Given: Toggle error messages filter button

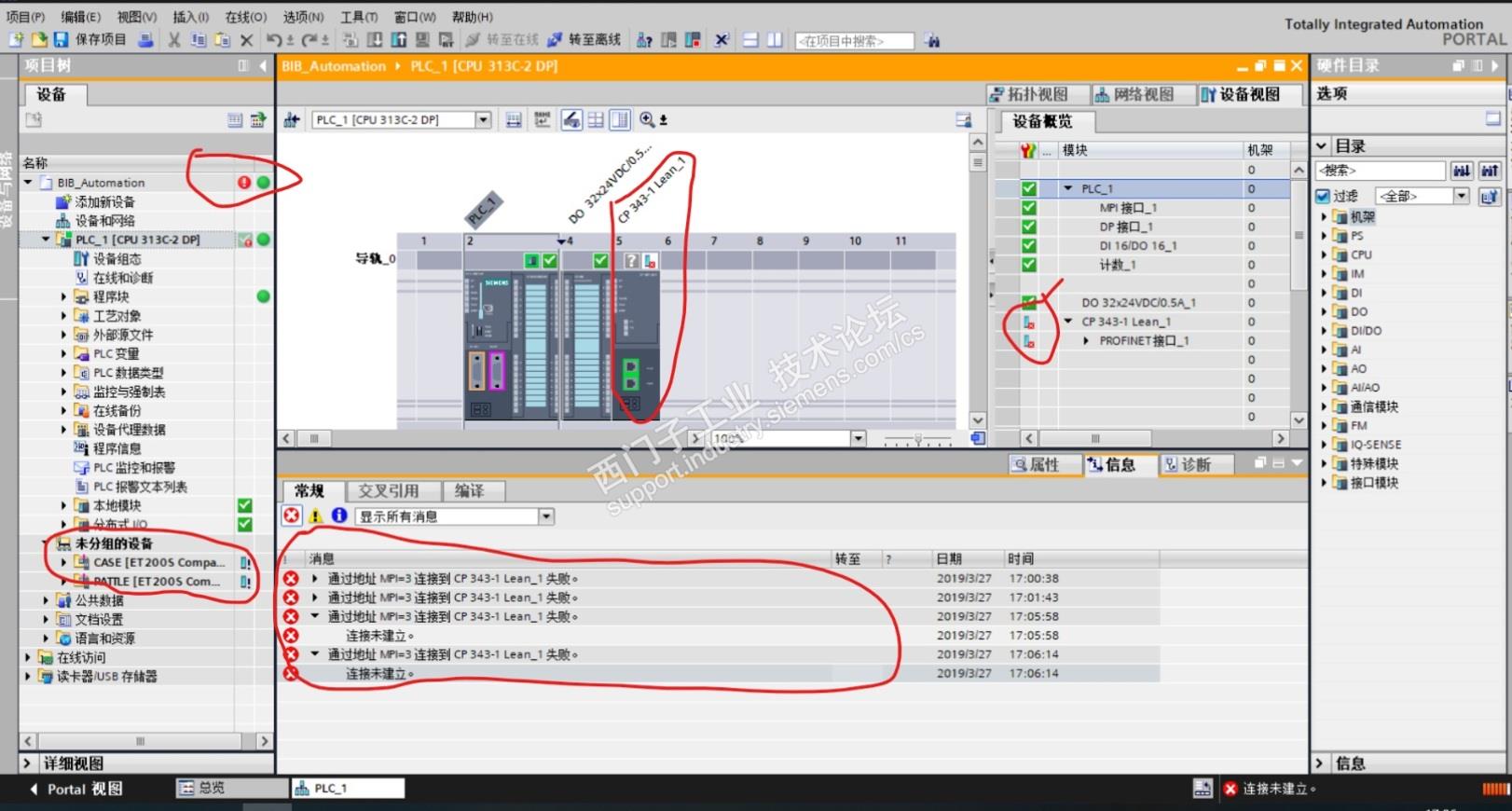Looking at the screenshot, I should click(x=292, y=515).
